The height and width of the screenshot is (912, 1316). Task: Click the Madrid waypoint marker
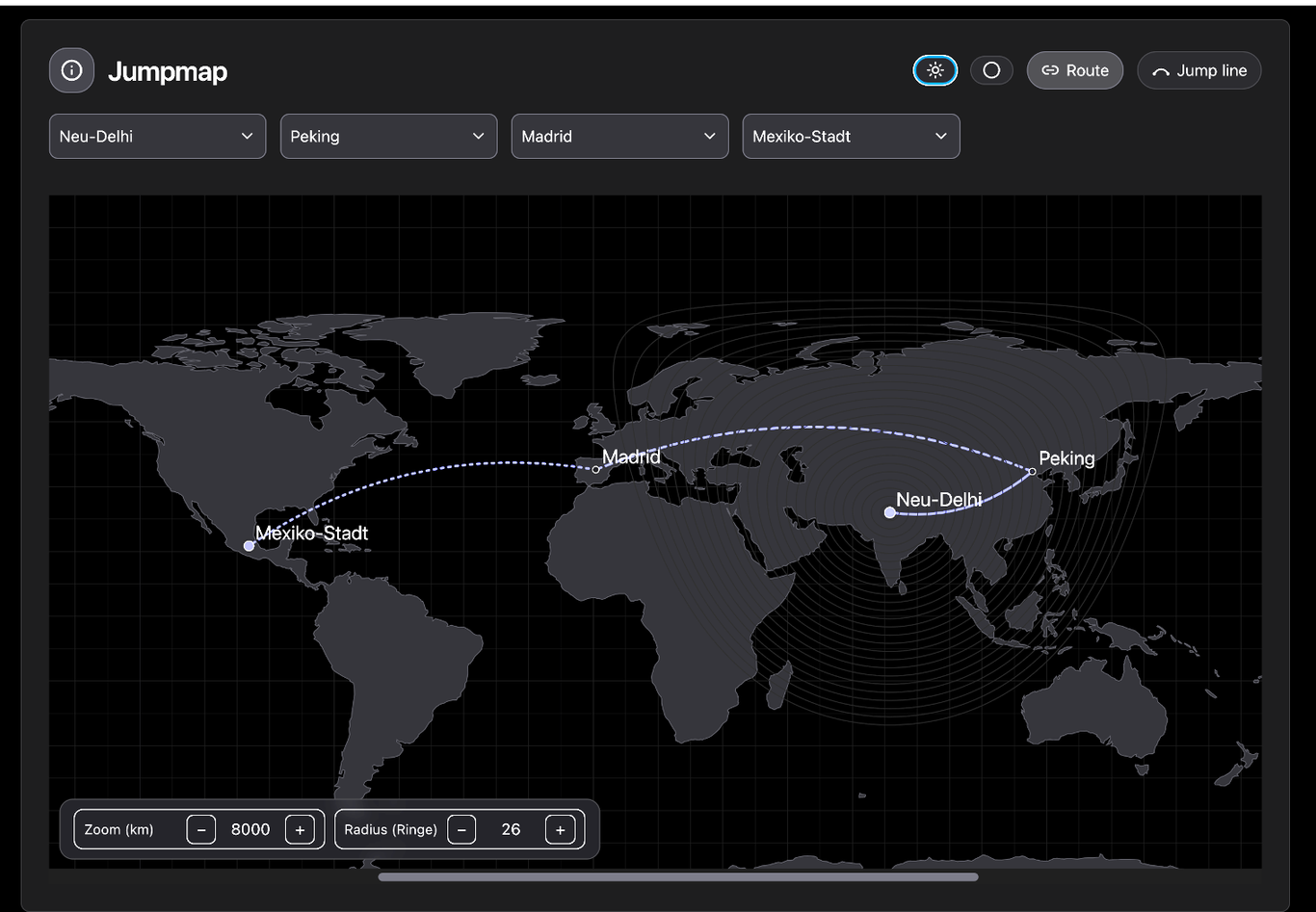(596, 469)
